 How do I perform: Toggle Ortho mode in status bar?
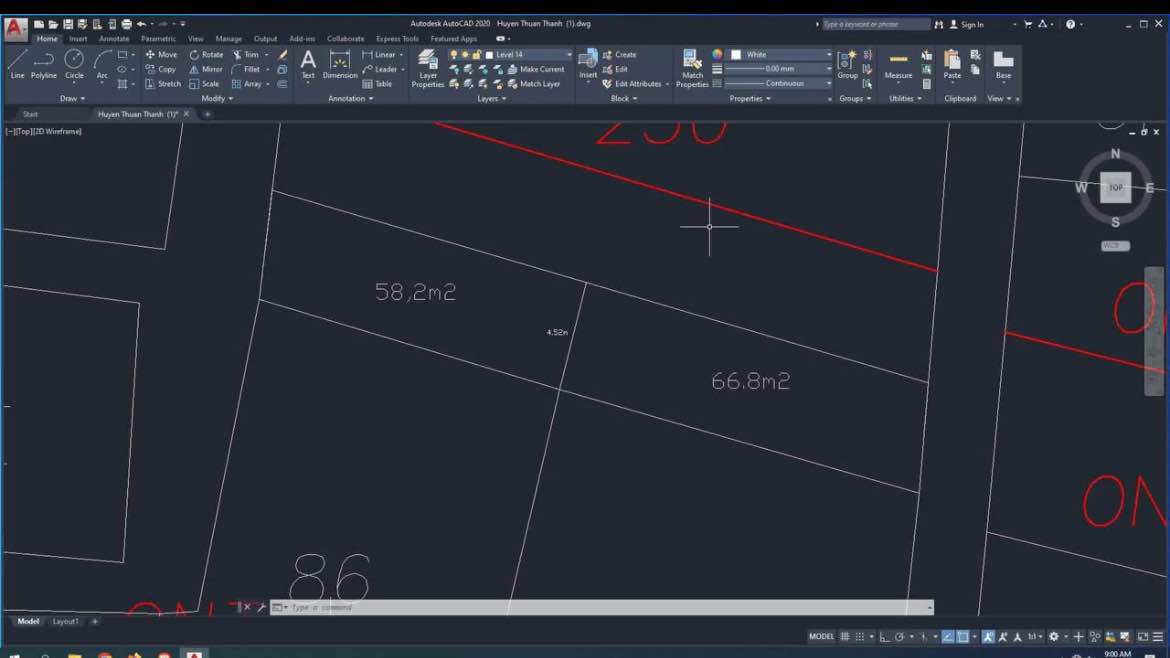pyautogui.click(x=883, y=637)
